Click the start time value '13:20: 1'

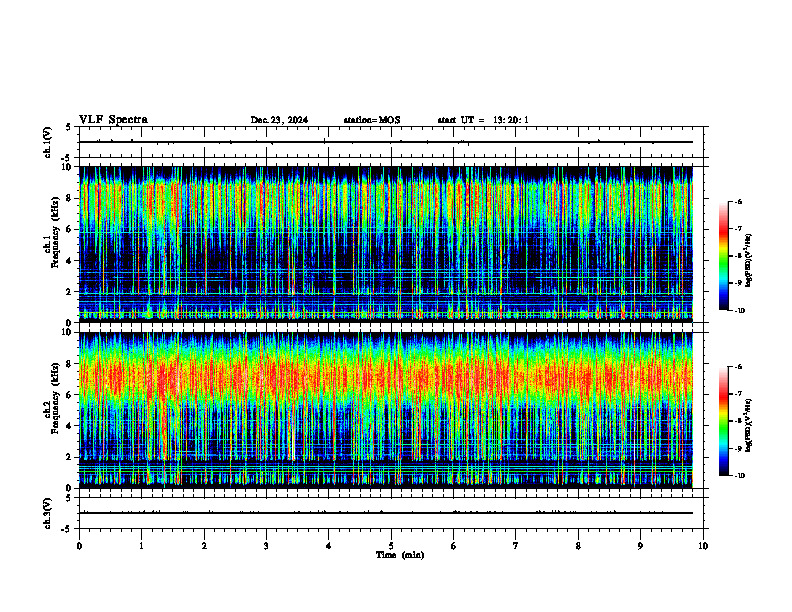[511, 120]
